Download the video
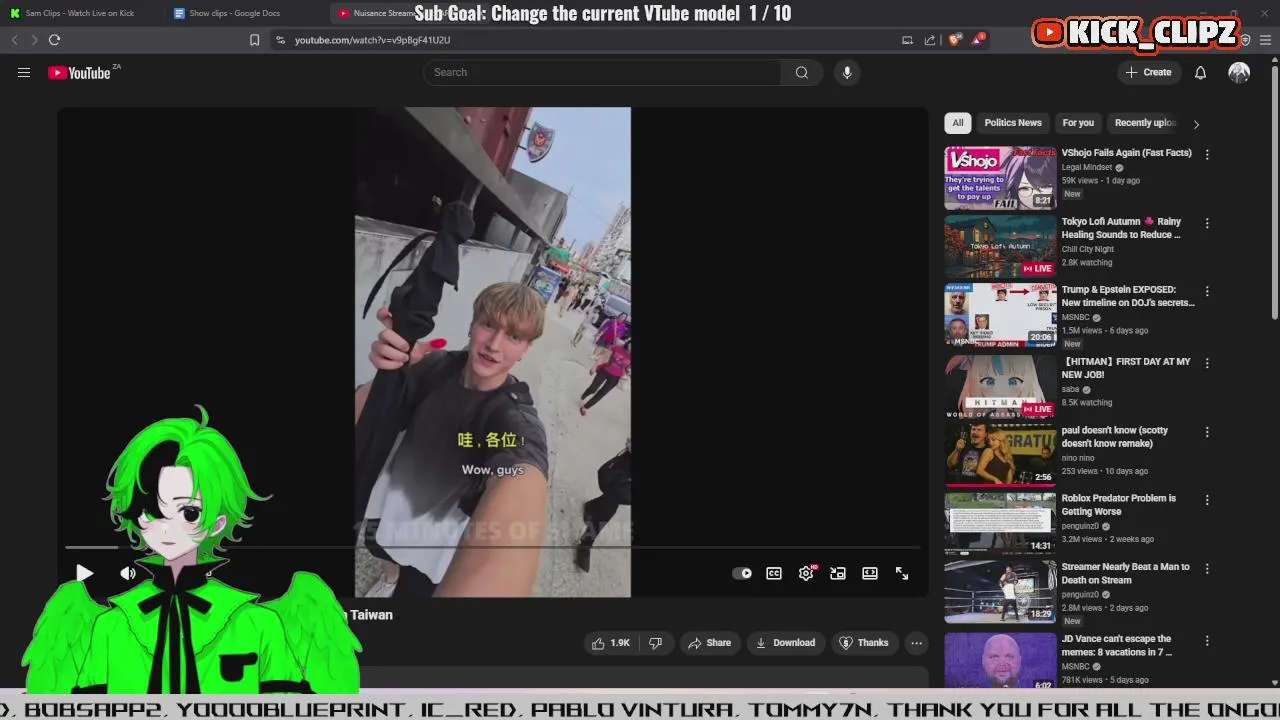The width and height of the screenshot is (1280, 720). pyautogui.click(x=785, y=643)
